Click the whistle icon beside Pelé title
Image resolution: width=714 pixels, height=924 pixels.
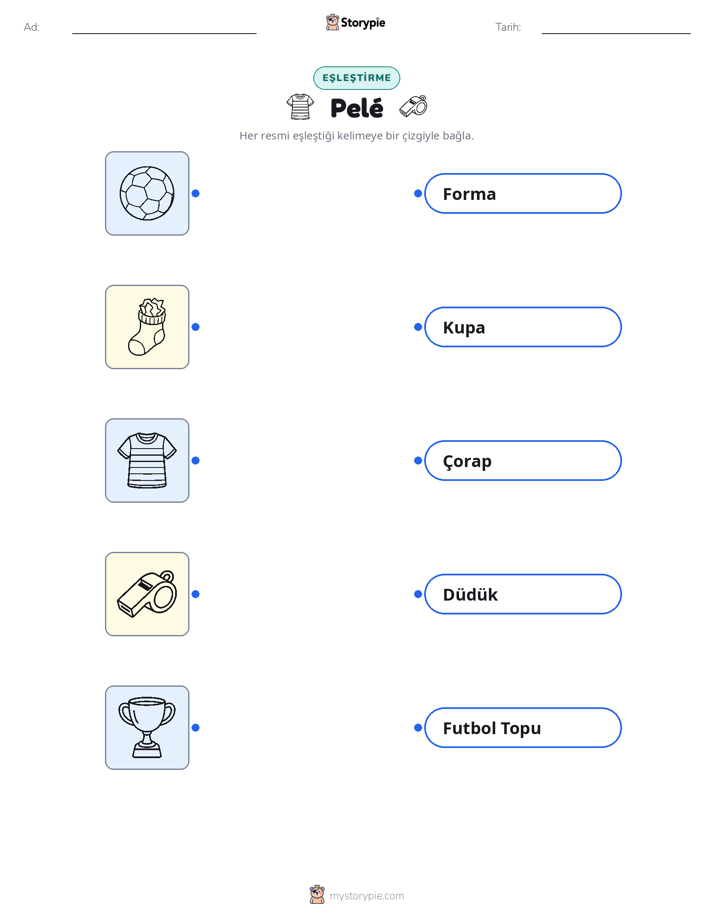pyautogui.click(x=414, y=106)
